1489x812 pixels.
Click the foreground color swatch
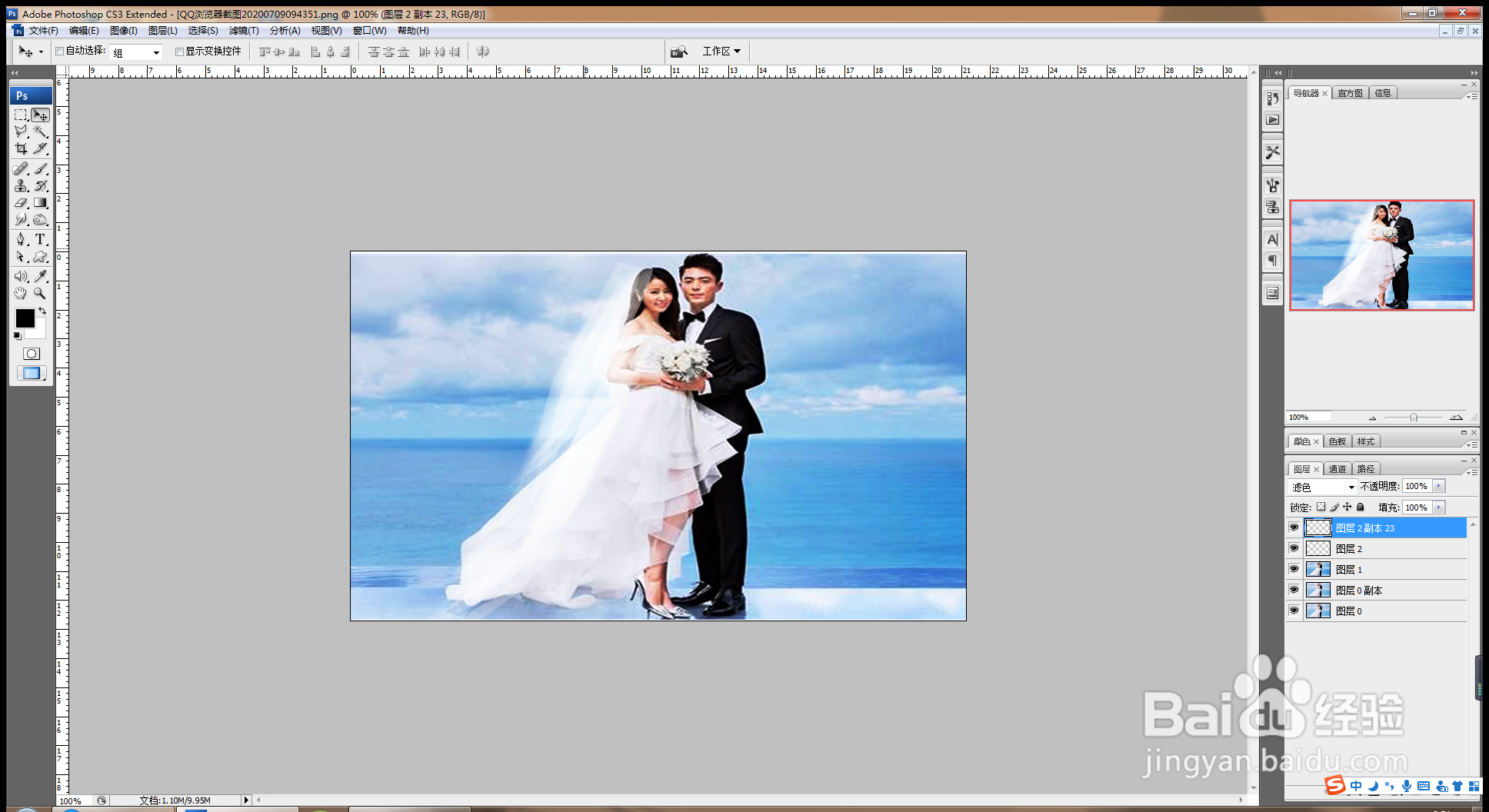[x=25, y=318]
